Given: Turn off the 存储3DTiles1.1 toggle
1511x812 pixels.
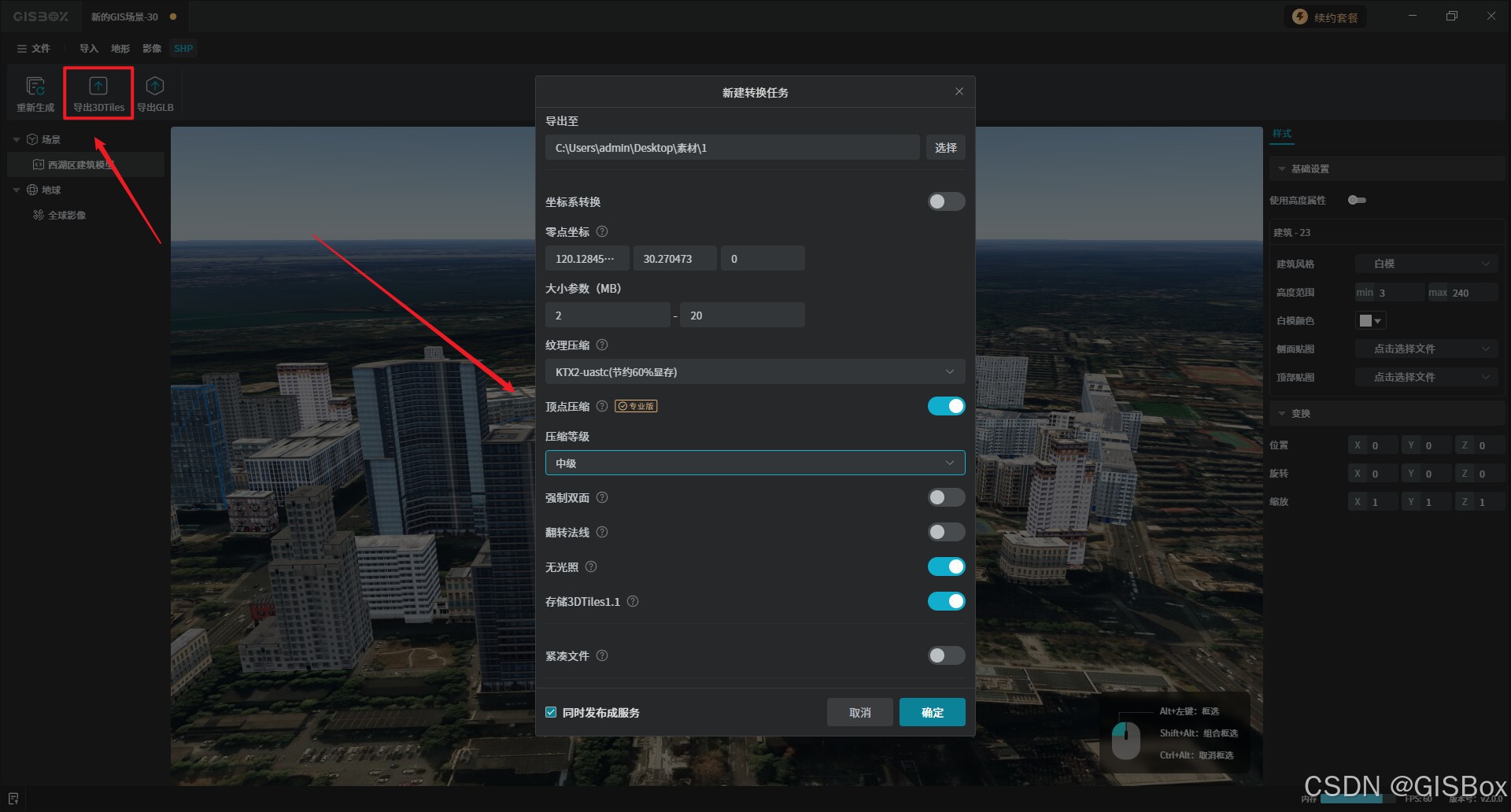Looking at the screenshot, I should coord(946,601).
